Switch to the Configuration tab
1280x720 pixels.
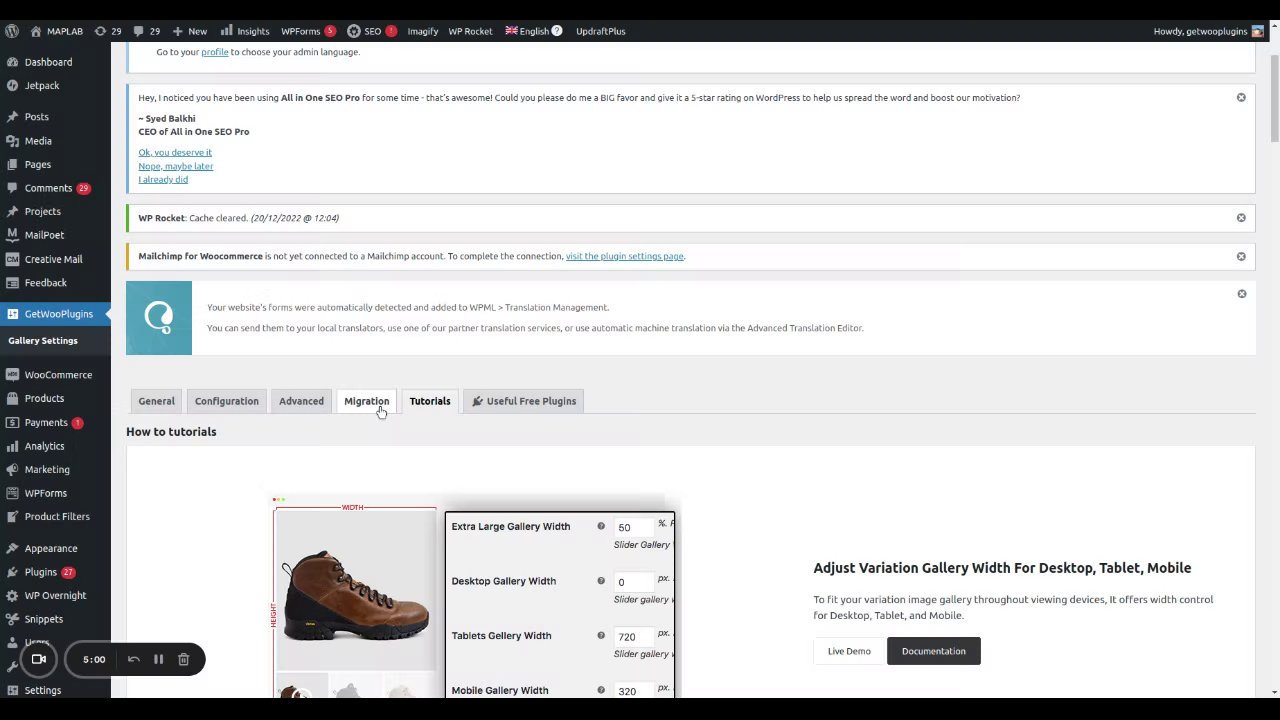tap(227, 401)
